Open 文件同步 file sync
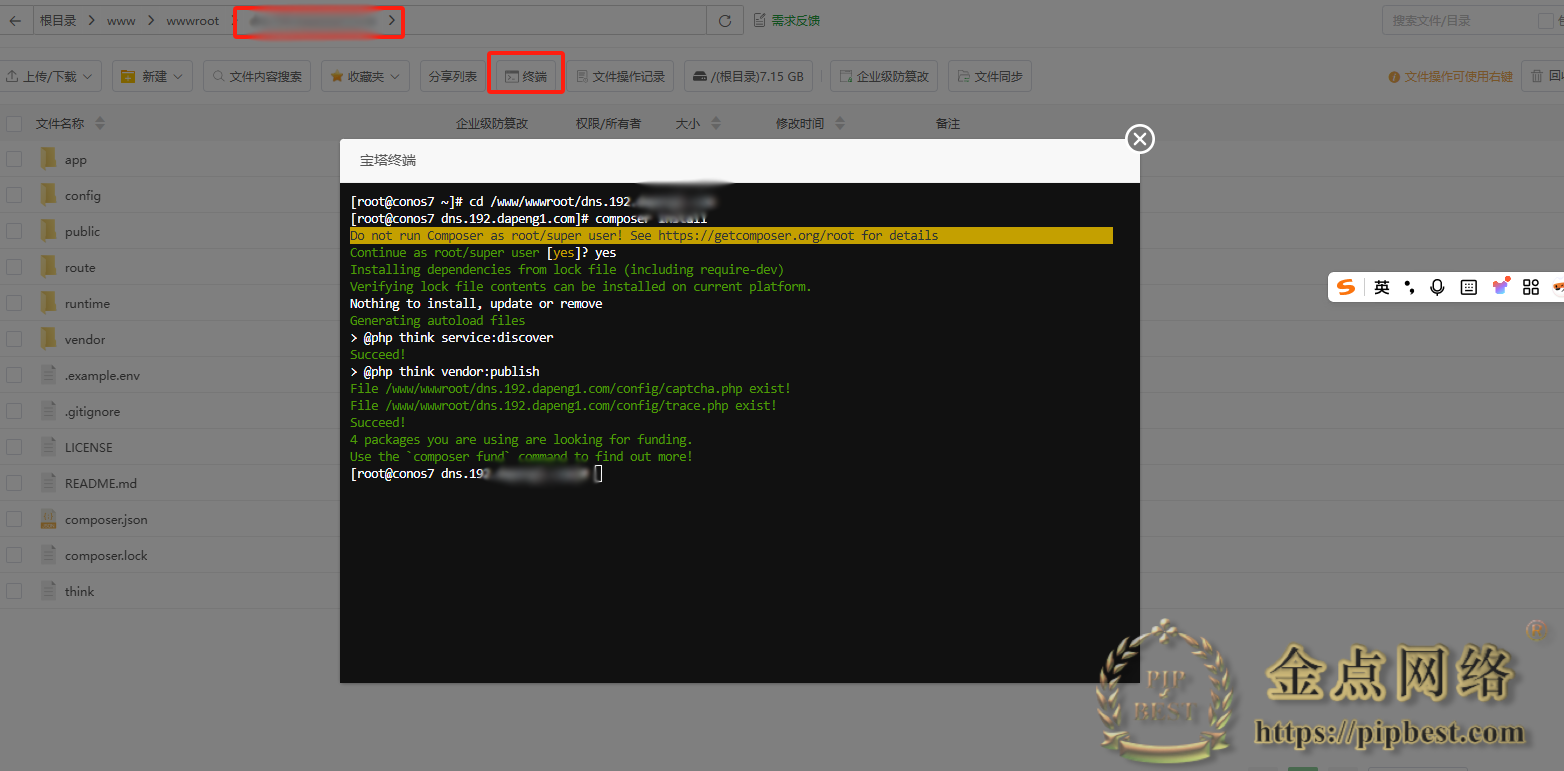 [989, 75]
